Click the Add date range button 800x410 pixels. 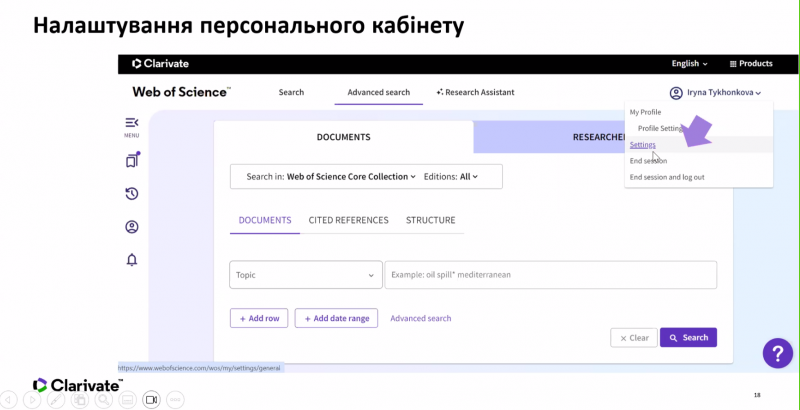[336, 318]
